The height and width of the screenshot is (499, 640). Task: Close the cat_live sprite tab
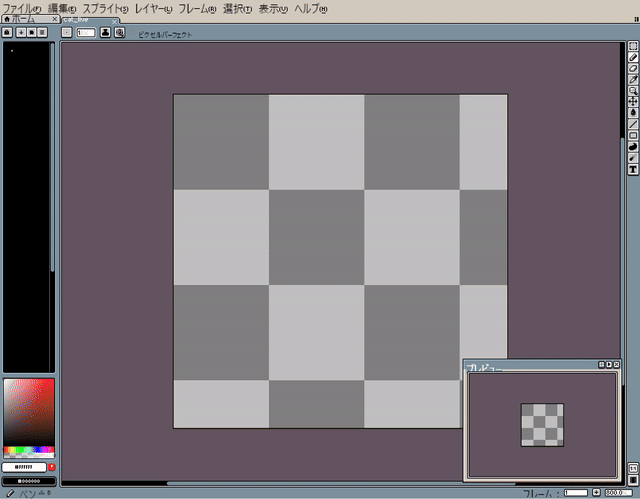click(115, 21)
